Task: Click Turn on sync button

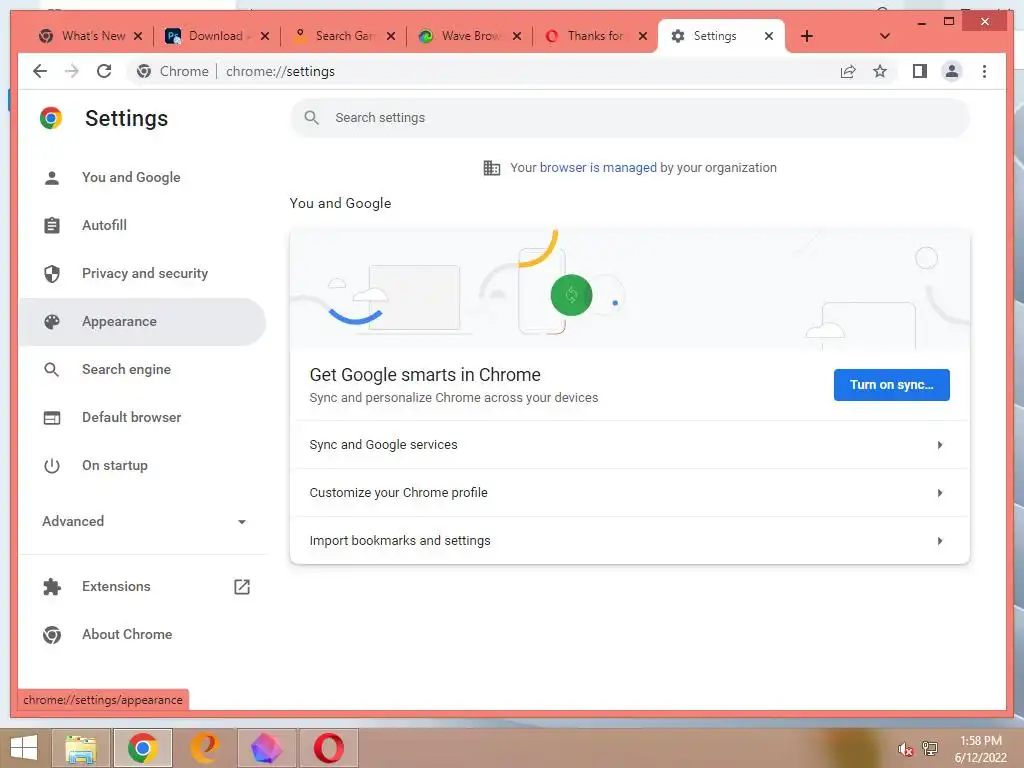Action: tap(891, 385)
